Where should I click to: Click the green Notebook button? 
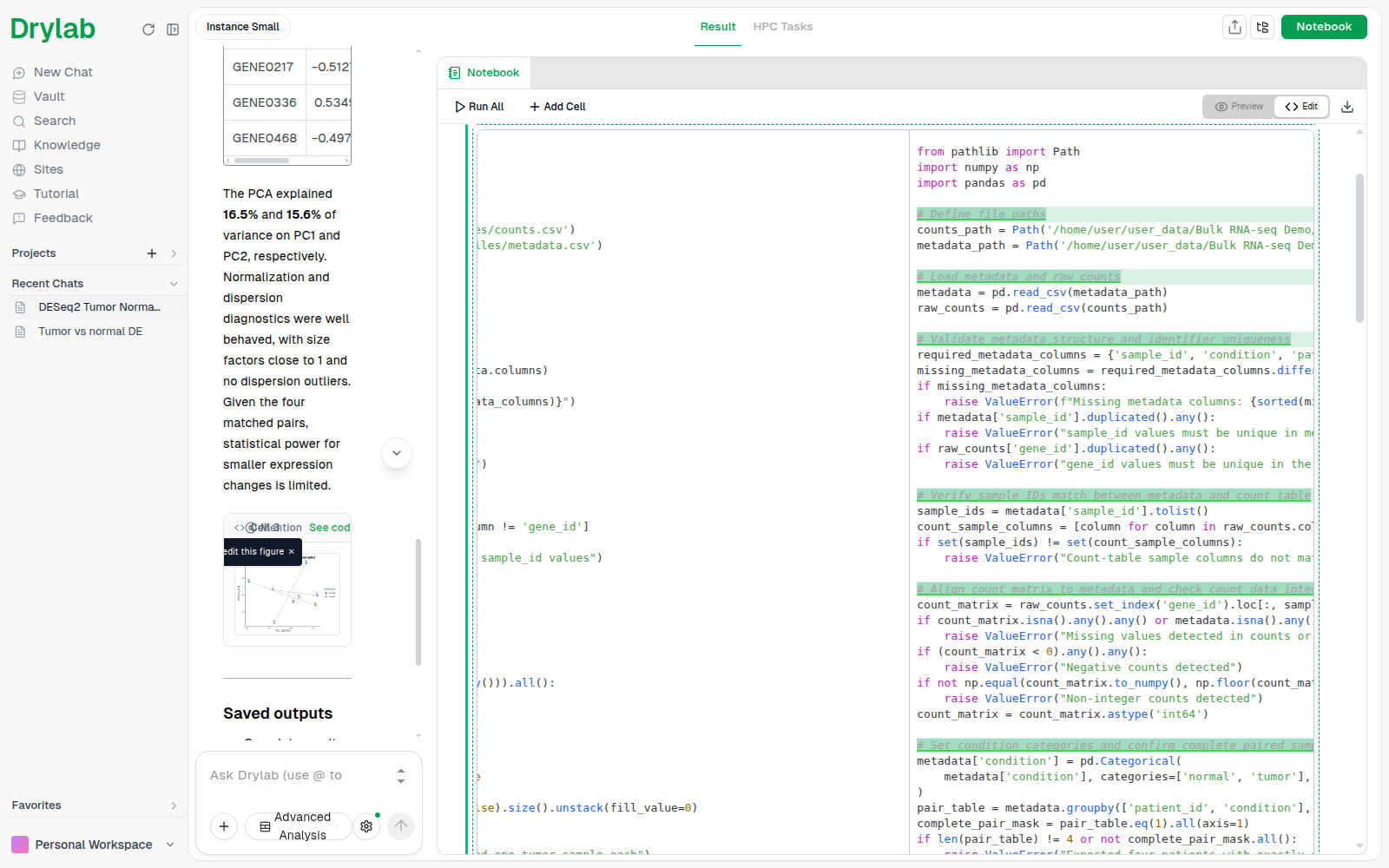point(1324,27)
